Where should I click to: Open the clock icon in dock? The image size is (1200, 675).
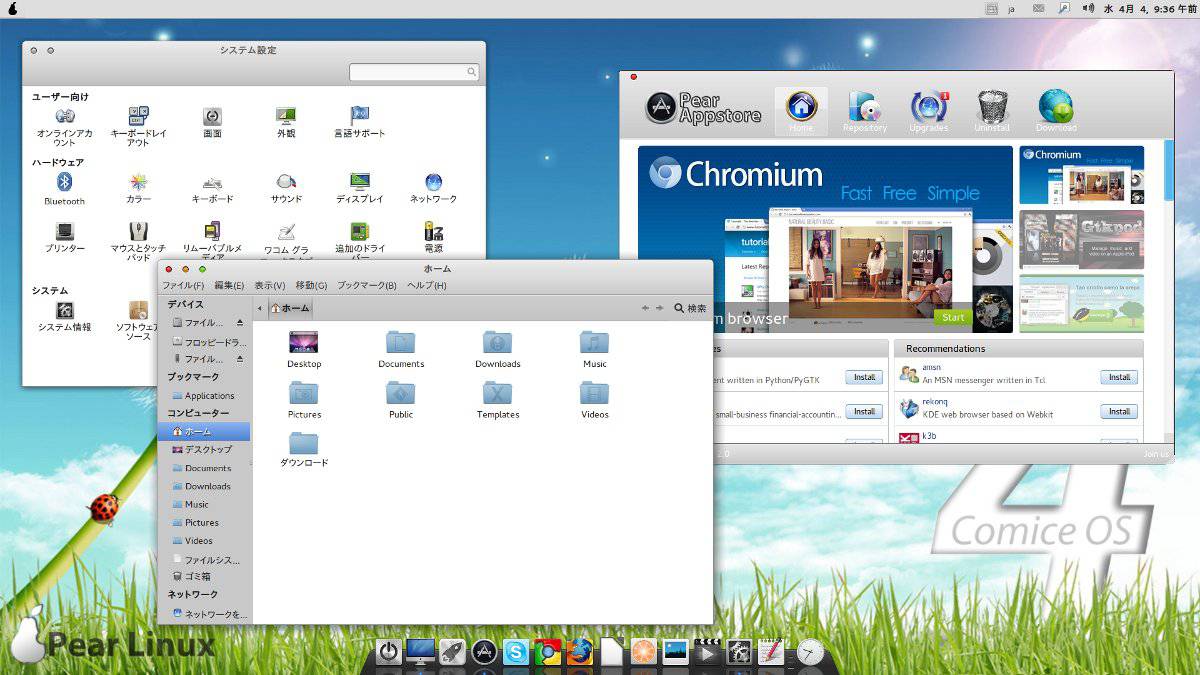pos(810,652)
